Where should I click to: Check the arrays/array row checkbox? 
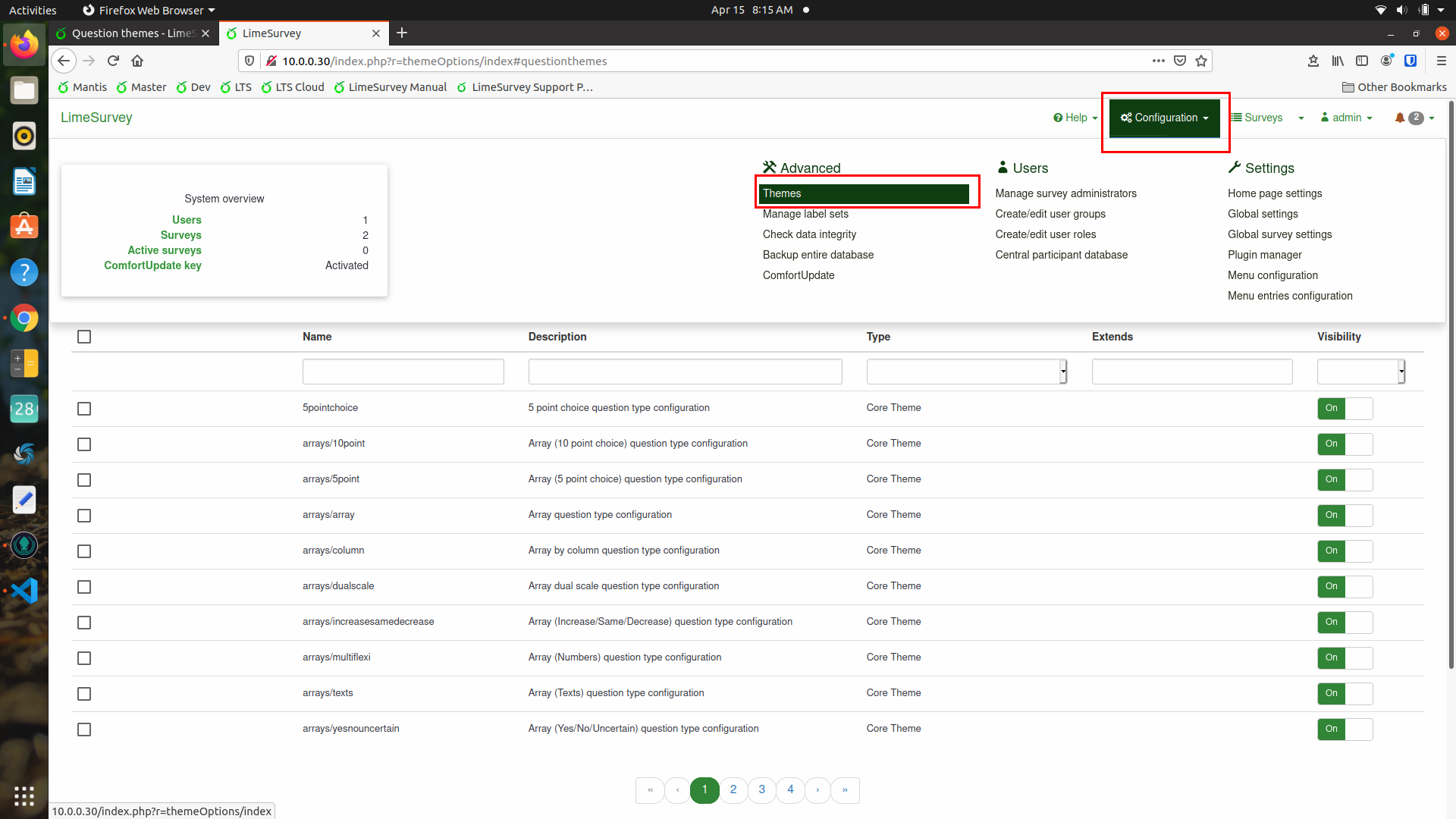click(84, 516)
